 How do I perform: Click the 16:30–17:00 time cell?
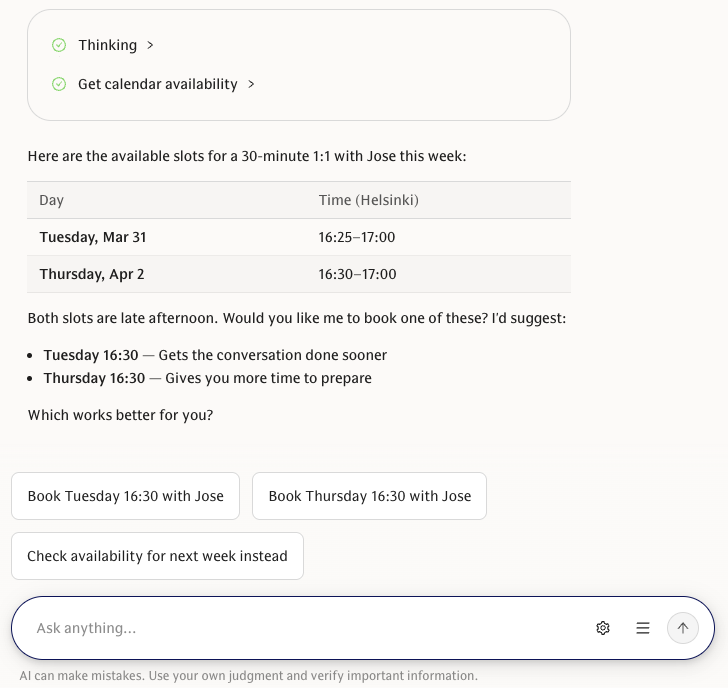point(357,274)
